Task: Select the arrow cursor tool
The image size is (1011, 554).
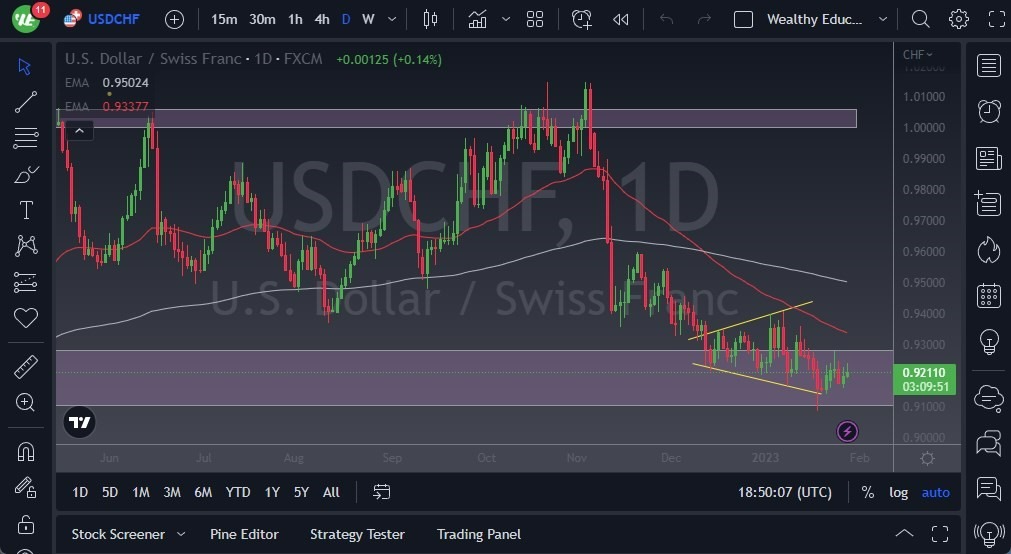Action: (x=25, y=66)
